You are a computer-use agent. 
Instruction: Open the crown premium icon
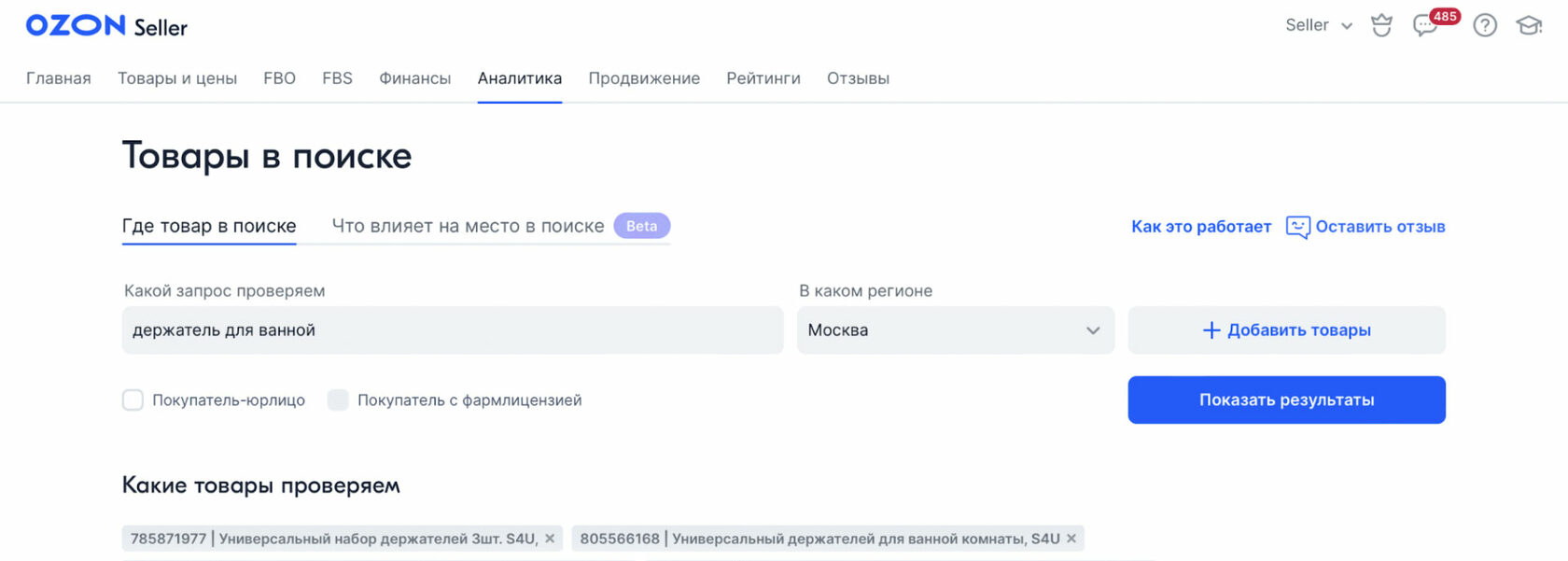(x=1381, y=25)
